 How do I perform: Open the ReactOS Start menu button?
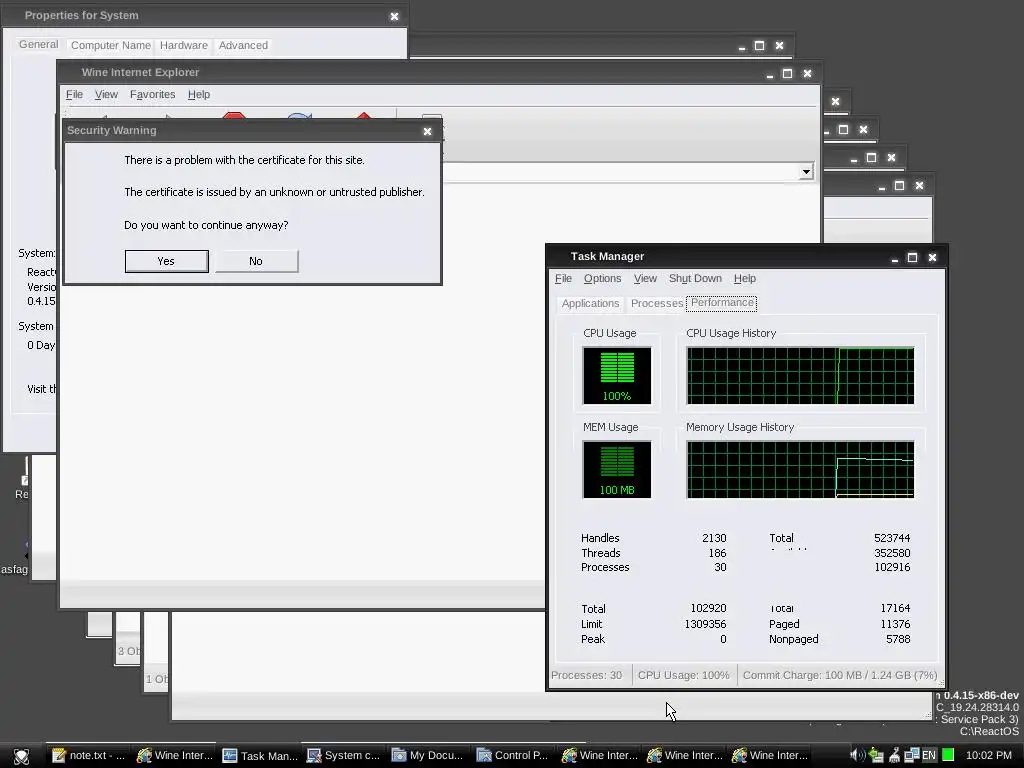(x=21, y=756)
